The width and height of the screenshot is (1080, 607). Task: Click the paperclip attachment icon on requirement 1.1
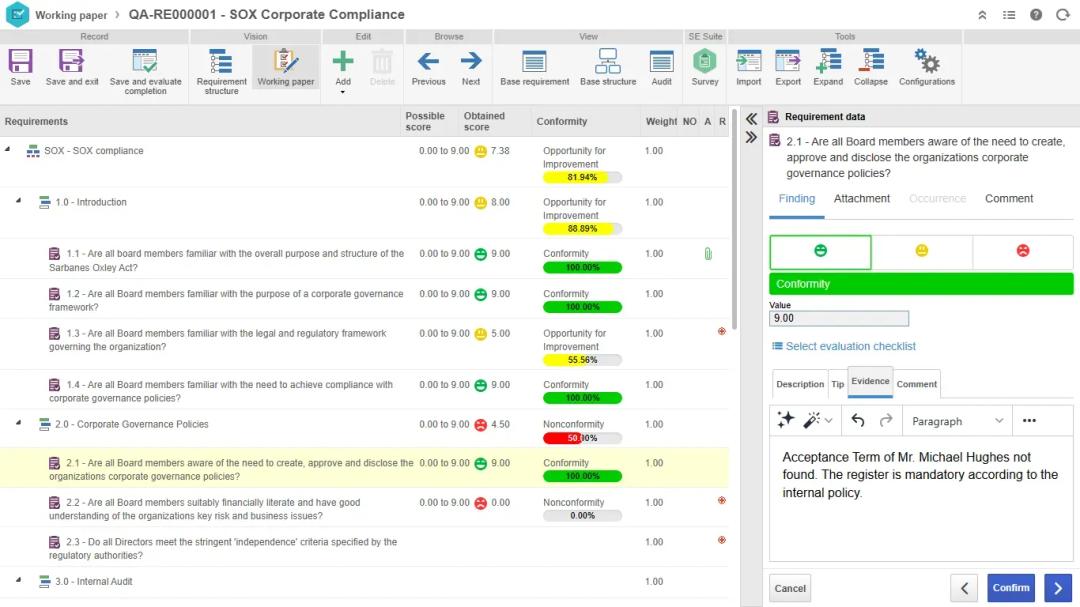tap(708, 254)
